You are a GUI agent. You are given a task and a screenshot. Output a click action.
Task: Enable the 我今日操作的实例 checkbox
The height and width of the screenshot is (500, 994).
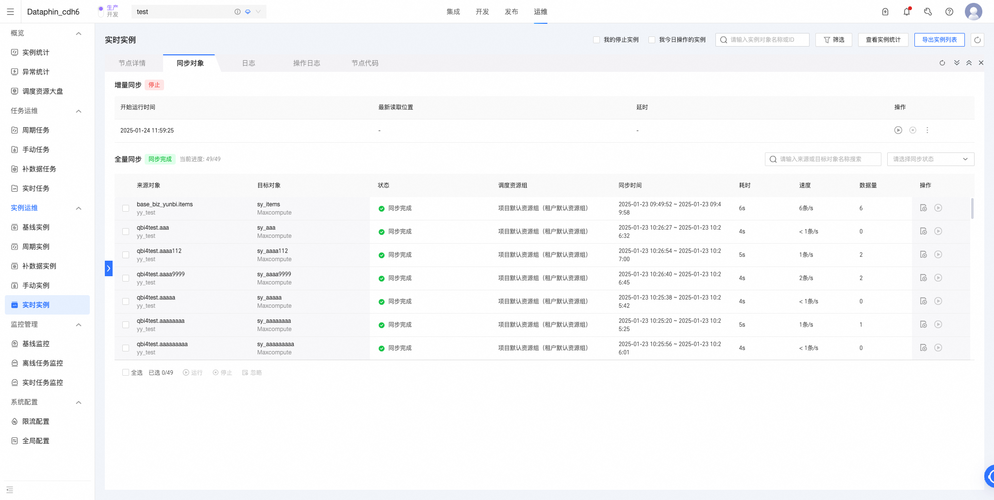652,39
